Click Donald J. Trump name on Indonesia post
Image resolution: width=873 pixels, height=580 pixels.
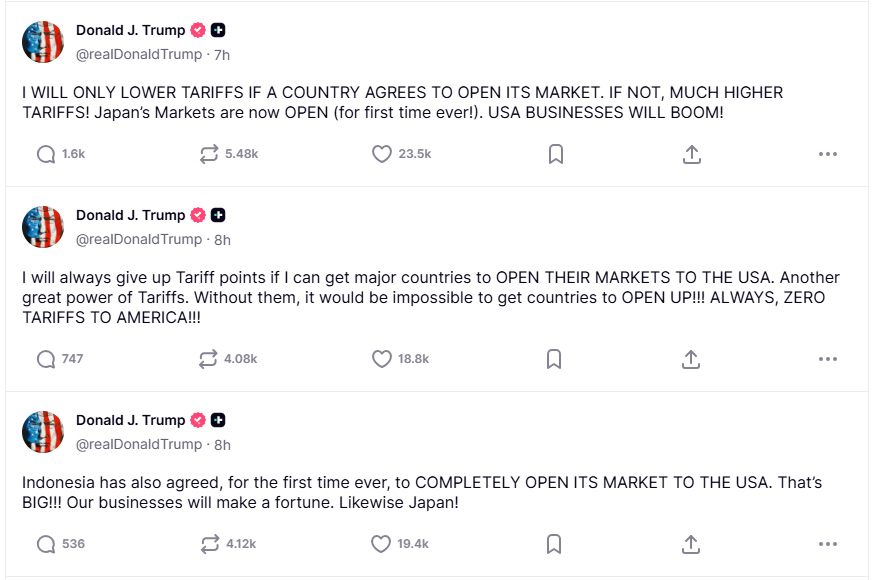coord(130,420)
